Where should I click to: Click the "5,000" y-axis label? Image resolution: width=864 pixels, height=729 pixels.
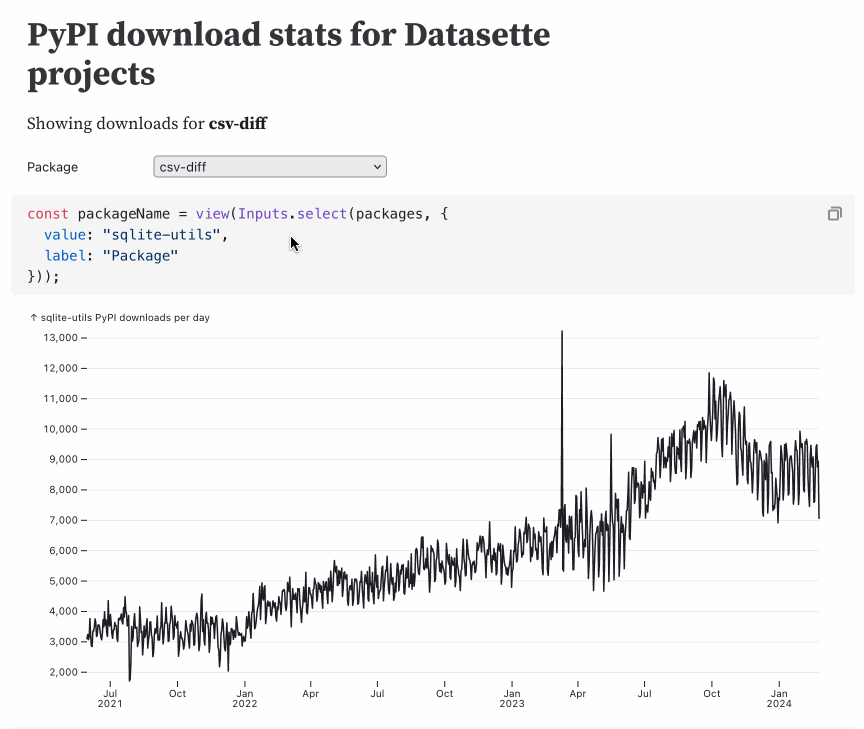click(x=64, y=581)
